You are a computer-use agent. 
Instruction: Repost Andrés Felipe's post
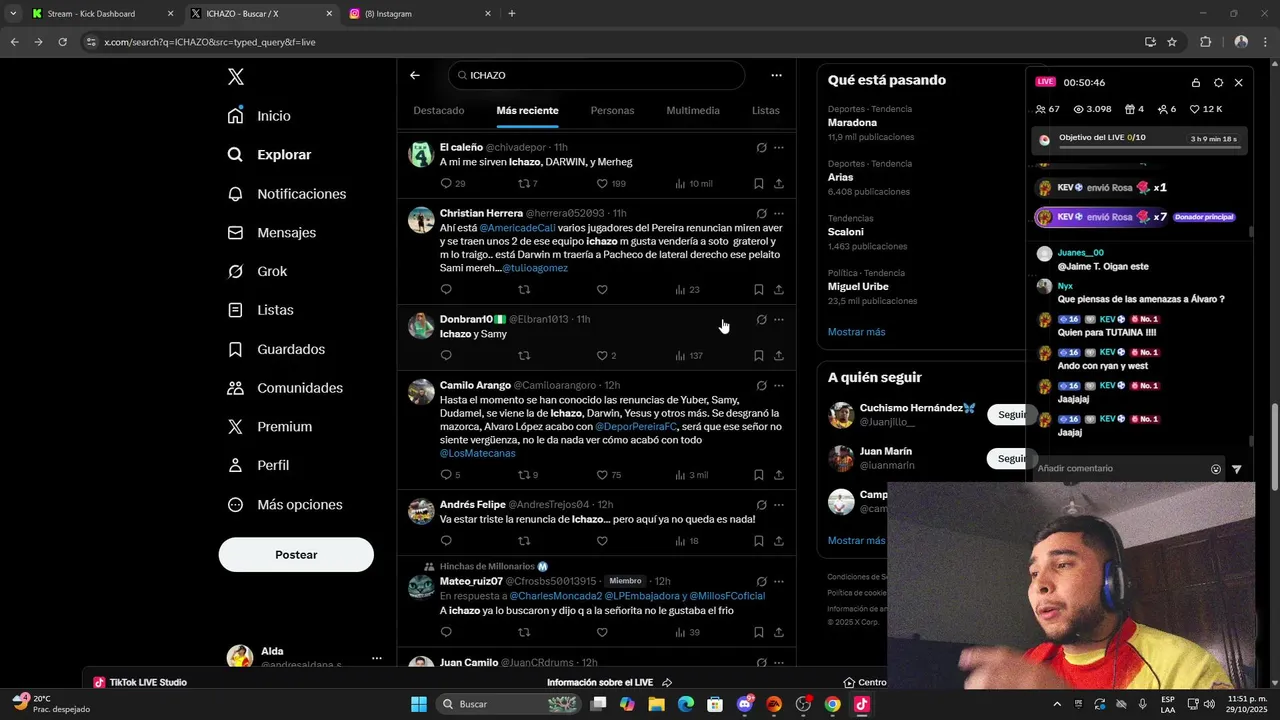click(x=524, y=541)
